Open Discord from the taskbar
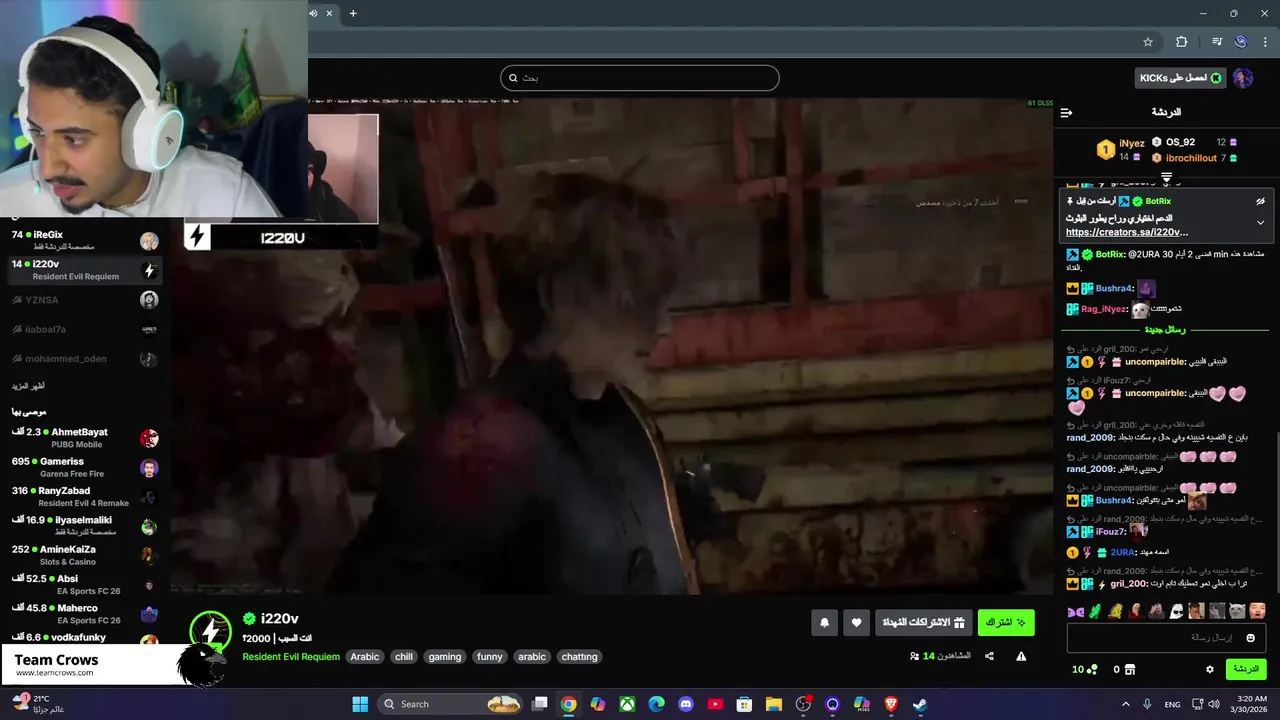Viewport: 1280px width, 720px height. point(686,704)
